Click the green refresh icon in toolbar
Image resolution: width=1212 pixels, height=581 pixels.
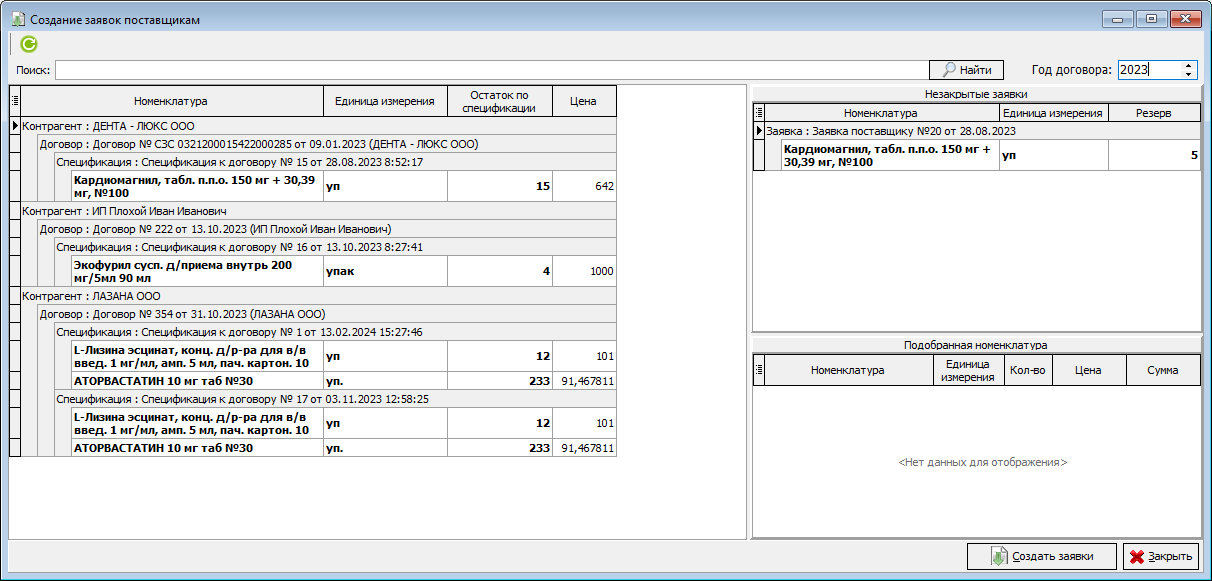pyautogui.click(x=29, y=44)
